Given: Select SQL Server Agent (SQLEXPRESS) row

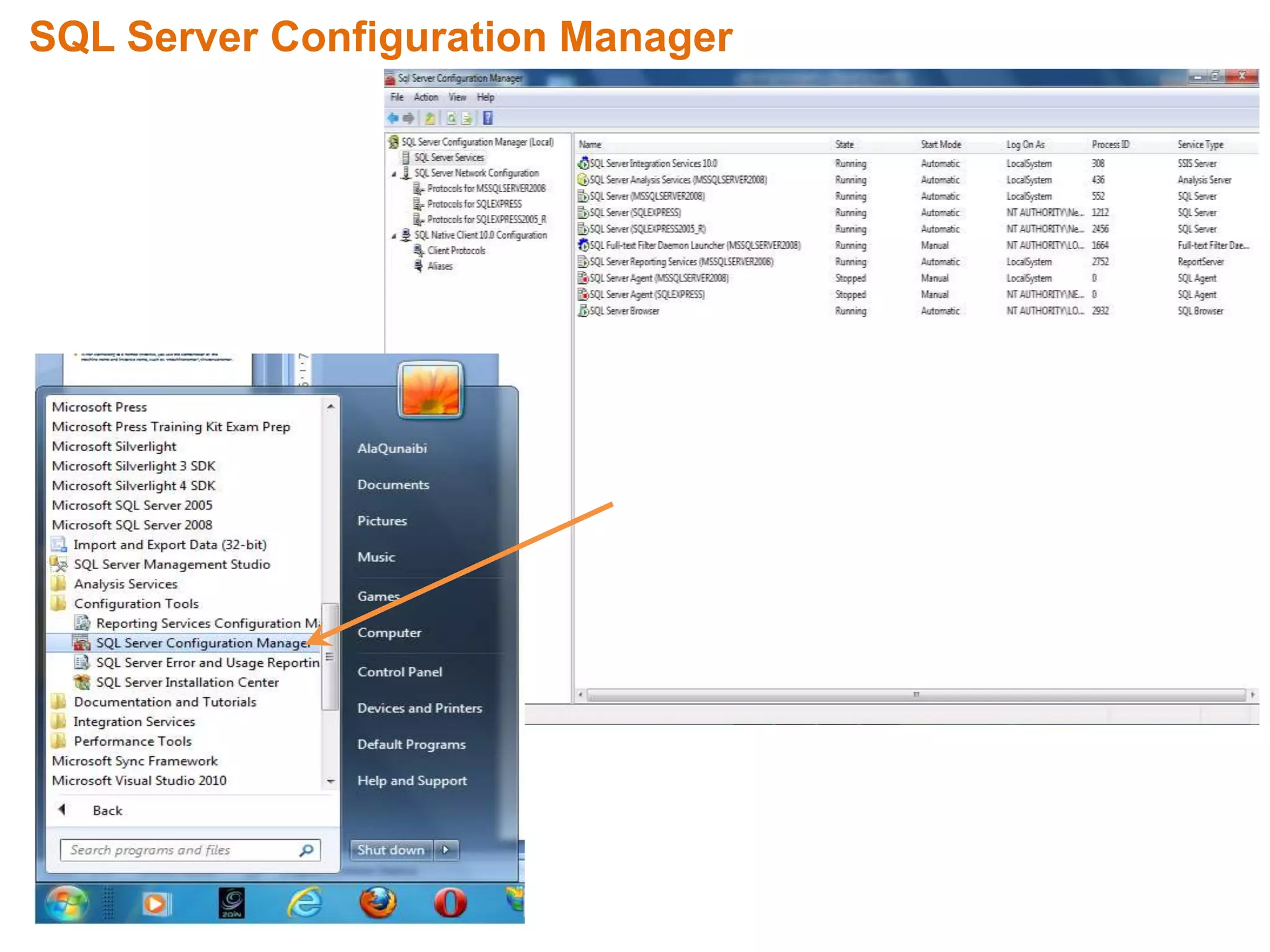Looking at the screenshot, I should pyautogui.click(x=917, y=295).
